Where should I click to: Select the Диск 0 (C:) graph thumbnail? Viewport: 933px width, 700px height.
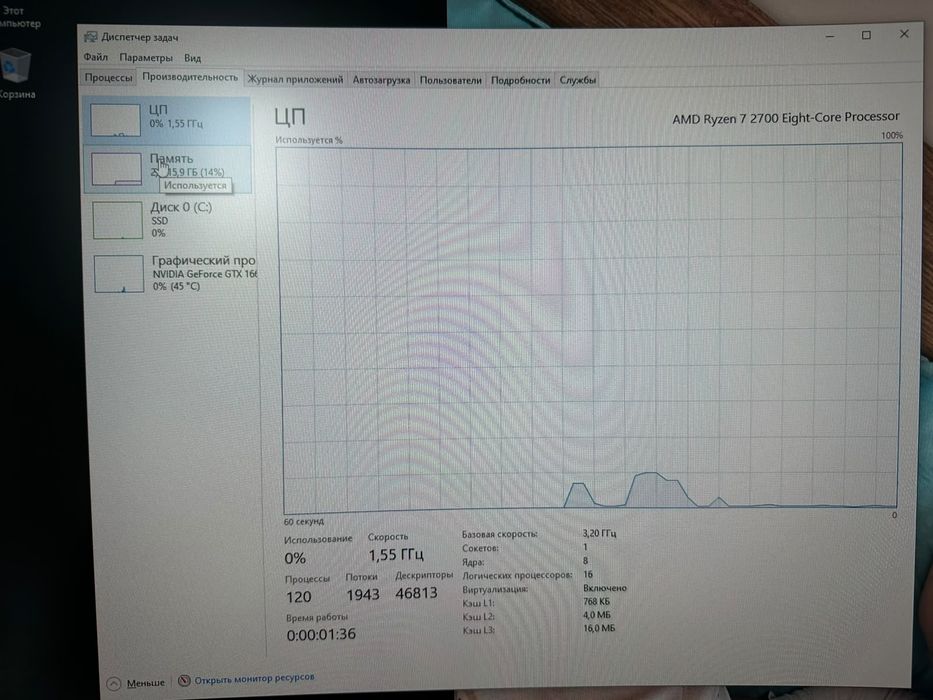117,220
